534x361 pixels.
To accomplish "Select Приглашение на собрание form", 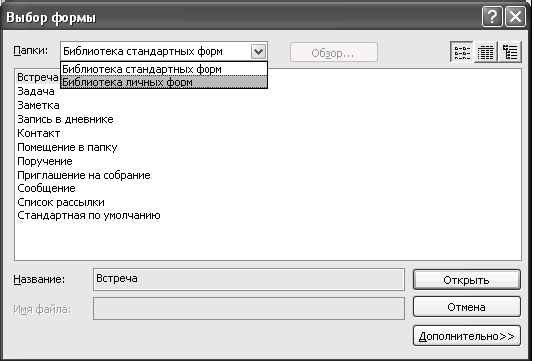I will (84, 175).
